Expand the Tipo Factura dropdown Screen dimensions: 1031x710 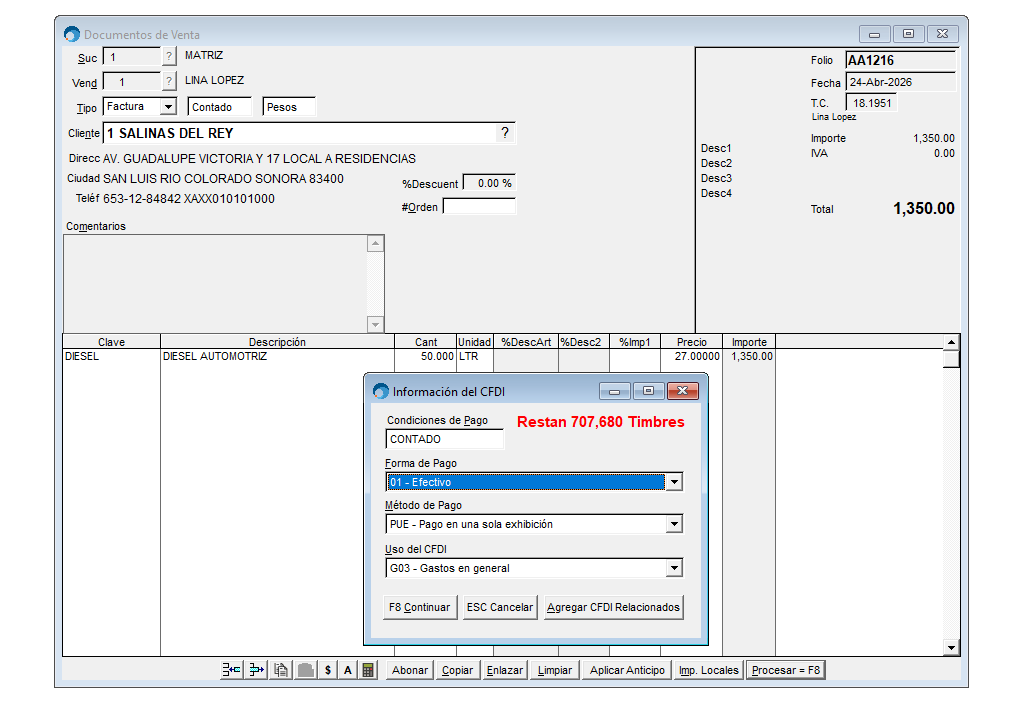pos(167,107)
